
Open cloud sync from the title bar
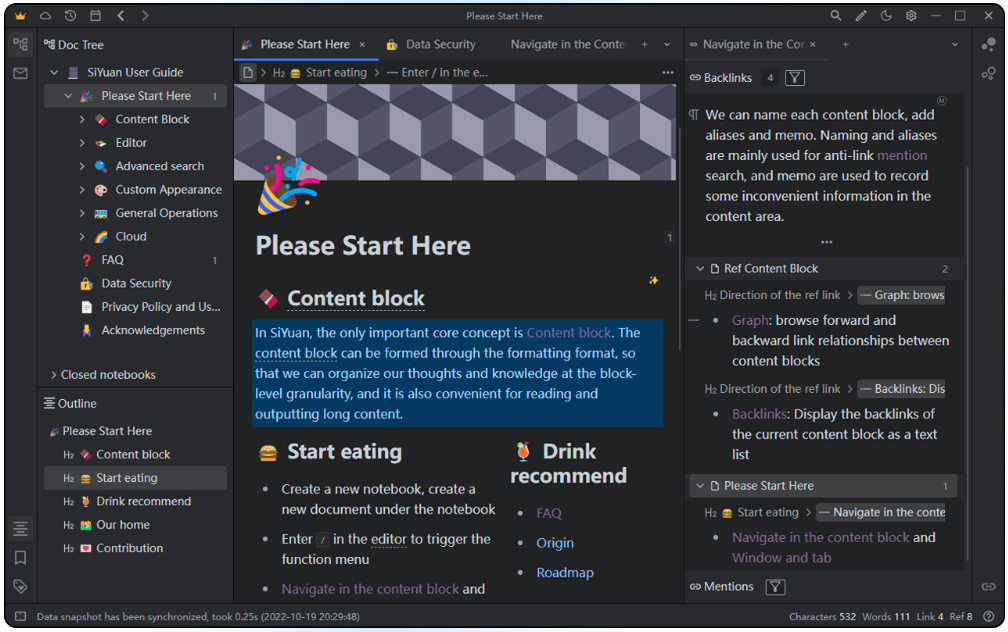pos(45,16)
